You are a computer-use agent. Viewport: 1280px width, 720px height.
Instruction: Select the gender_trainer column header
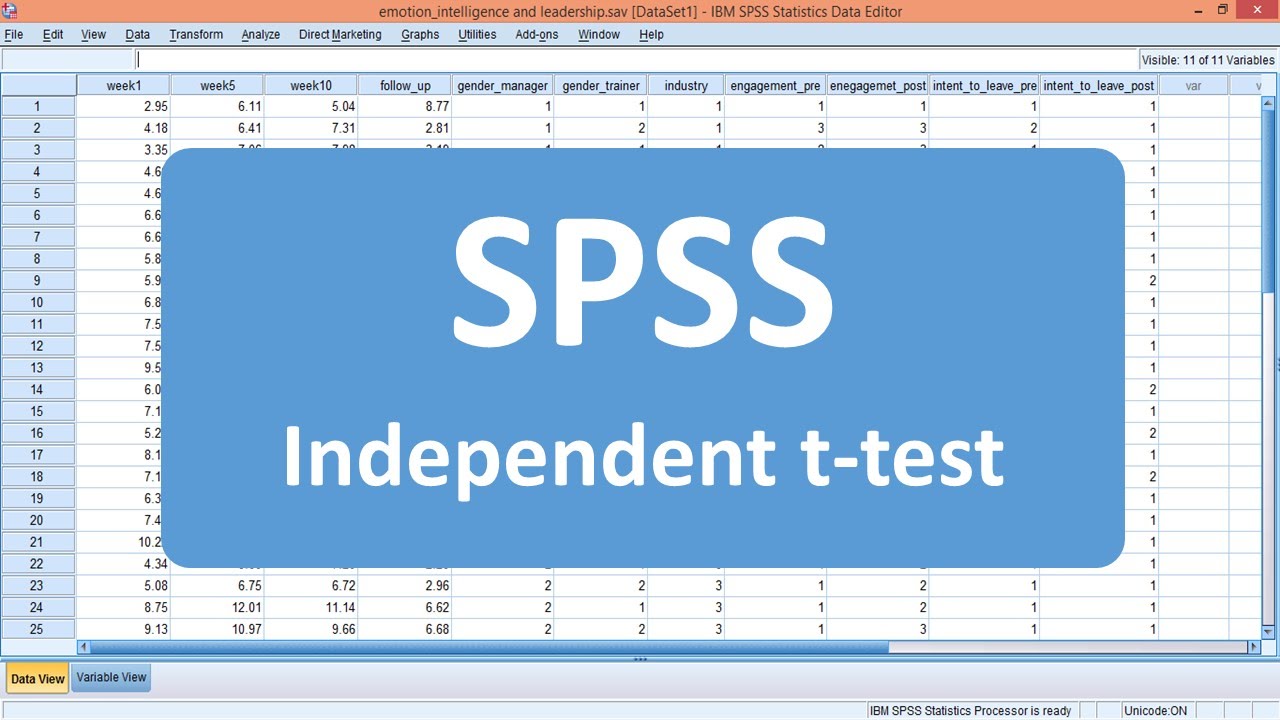601,86
